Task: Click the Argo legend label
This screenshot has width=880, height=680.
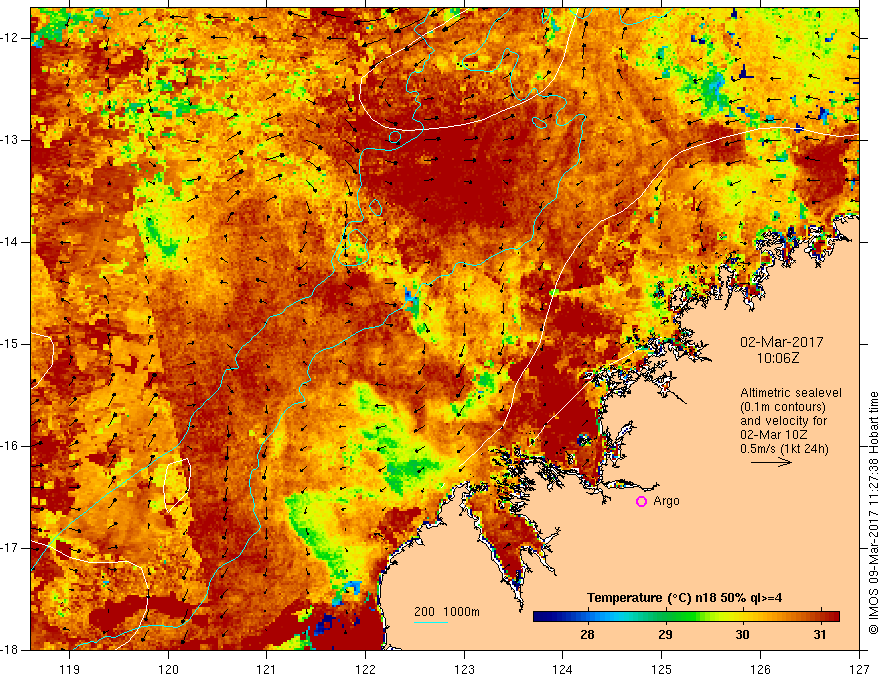Action: point(666,501)
